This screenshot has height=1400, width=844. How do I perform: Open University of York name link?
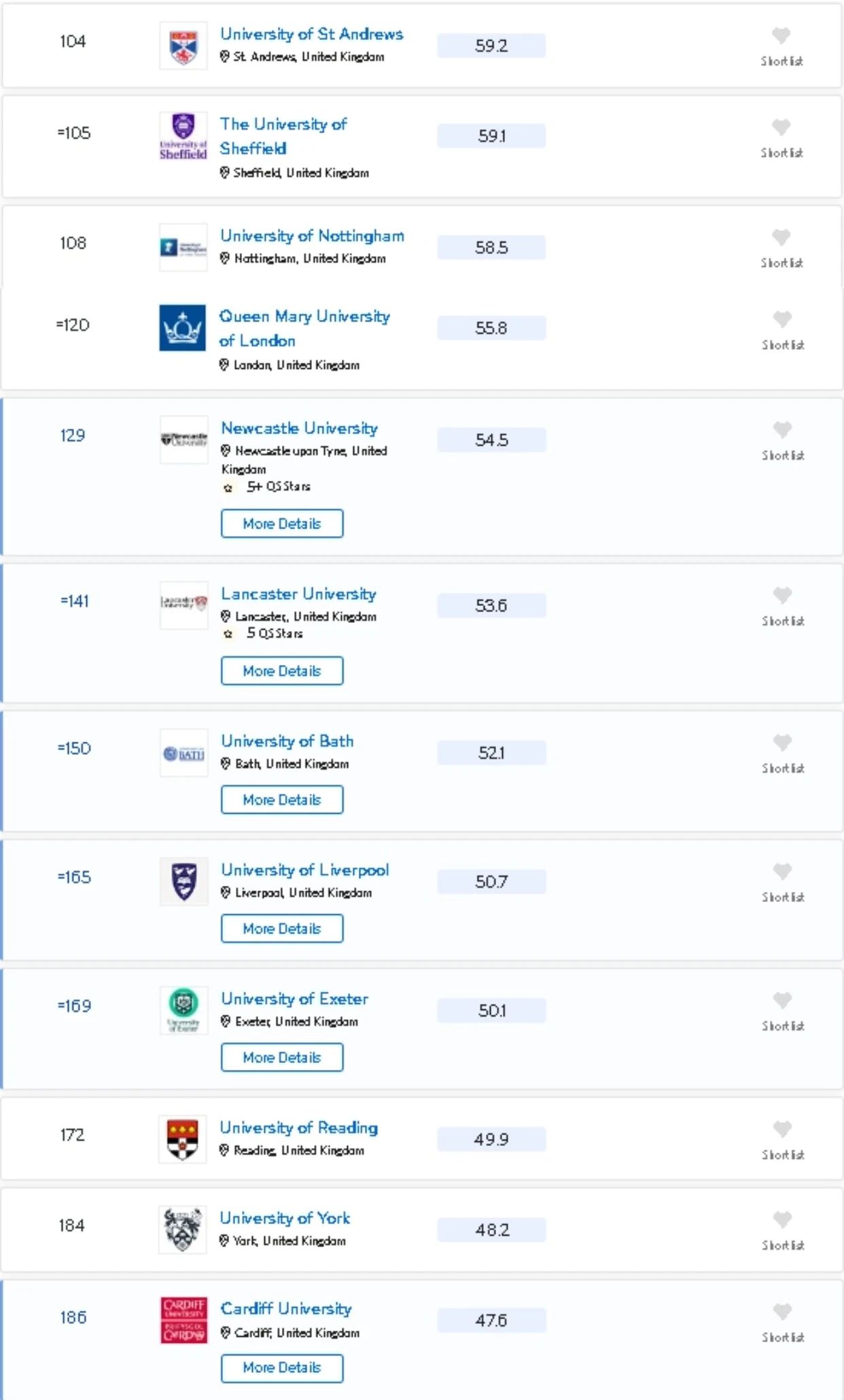point(285,1218)
